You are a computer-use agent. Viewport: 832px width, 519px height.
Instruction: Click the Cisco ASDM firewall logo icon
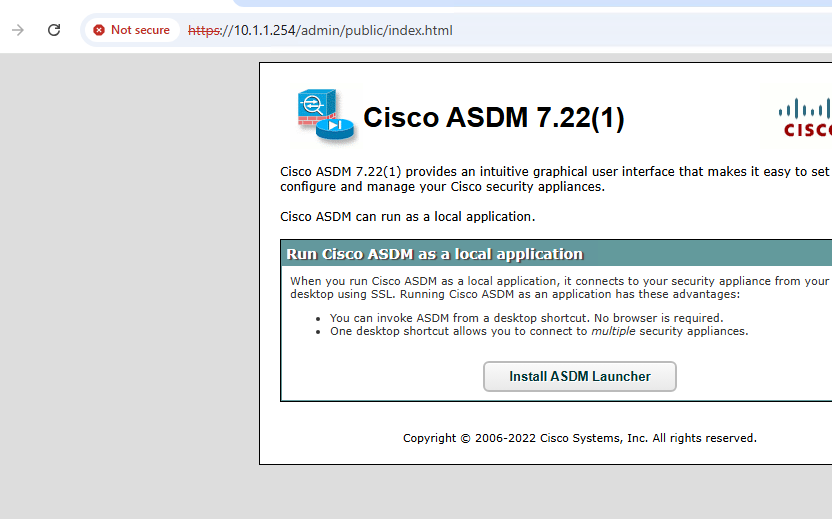pos(325,117)
